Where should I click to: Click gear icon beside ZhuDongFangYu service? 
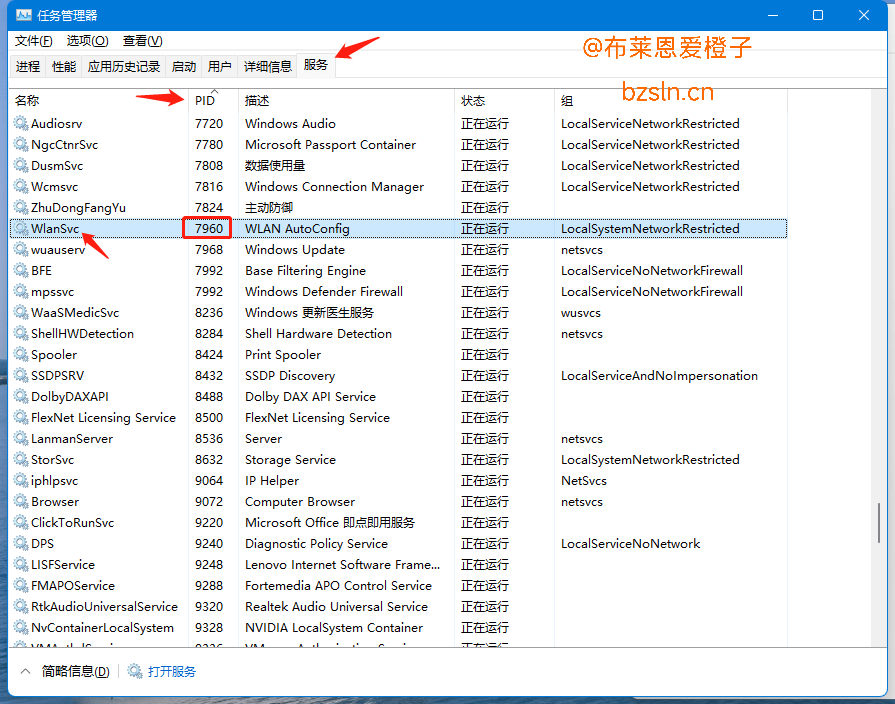point(21,207)
